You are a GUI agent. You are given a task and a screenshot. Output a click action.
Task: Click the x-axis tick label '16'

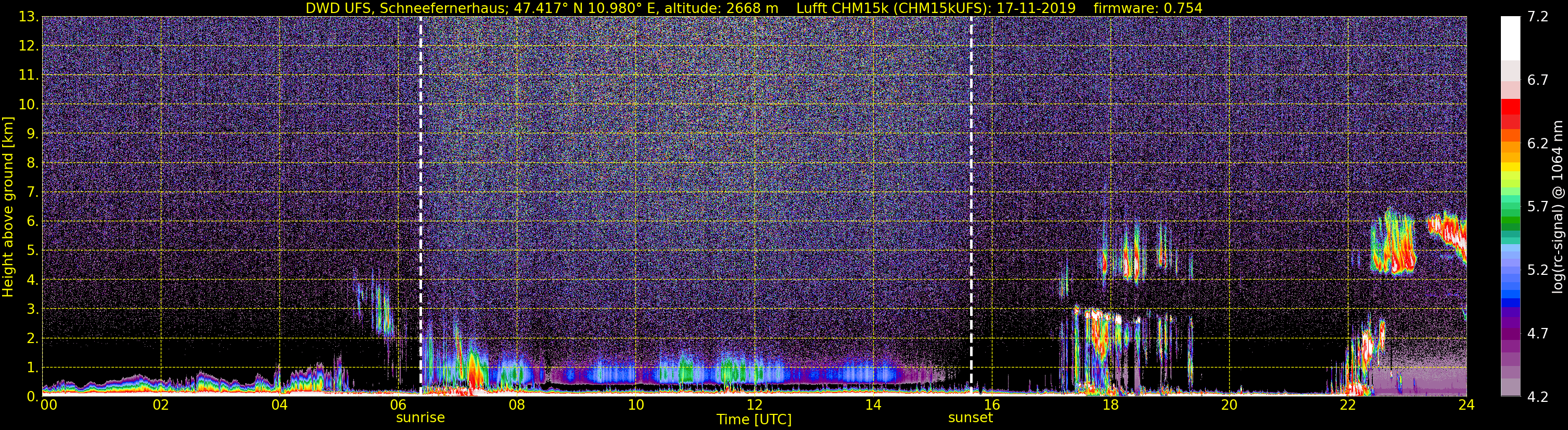(x=991, y=404)
